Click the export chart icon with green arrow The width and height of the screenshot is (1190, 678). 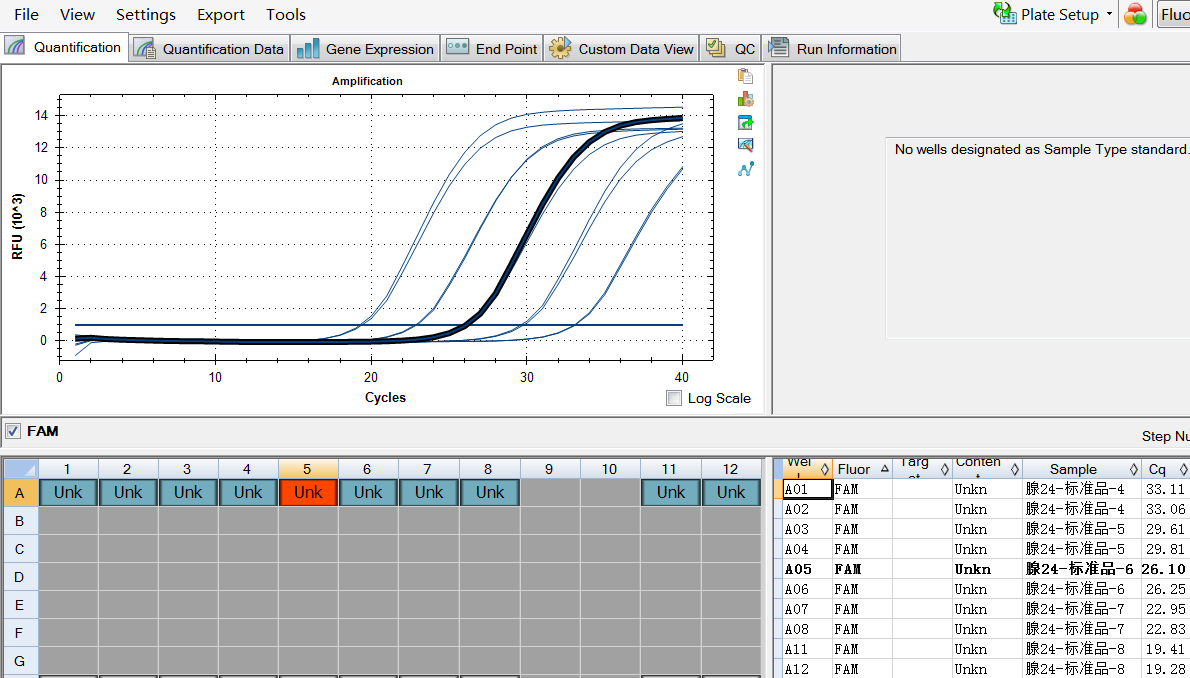pyautogui.click(x=745, y=122)
